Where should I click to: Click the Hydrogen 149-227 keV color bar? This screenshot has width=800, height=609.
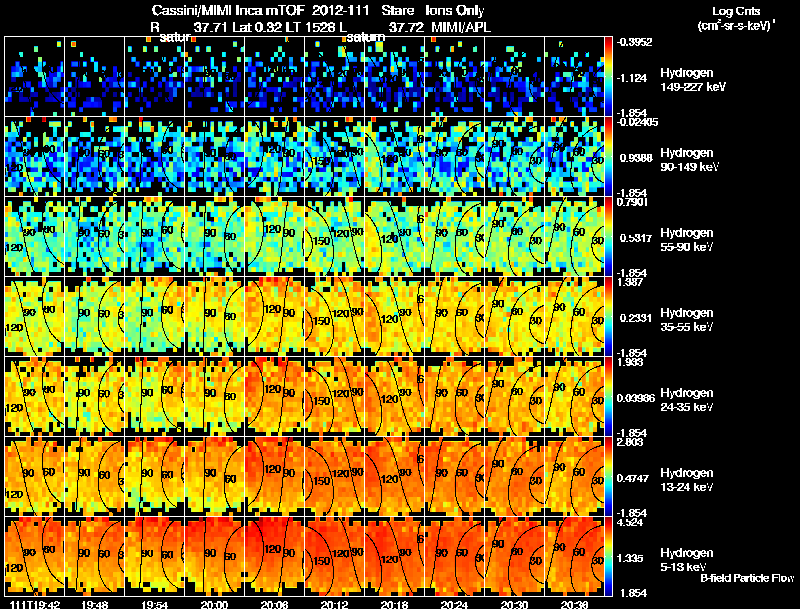608,76
